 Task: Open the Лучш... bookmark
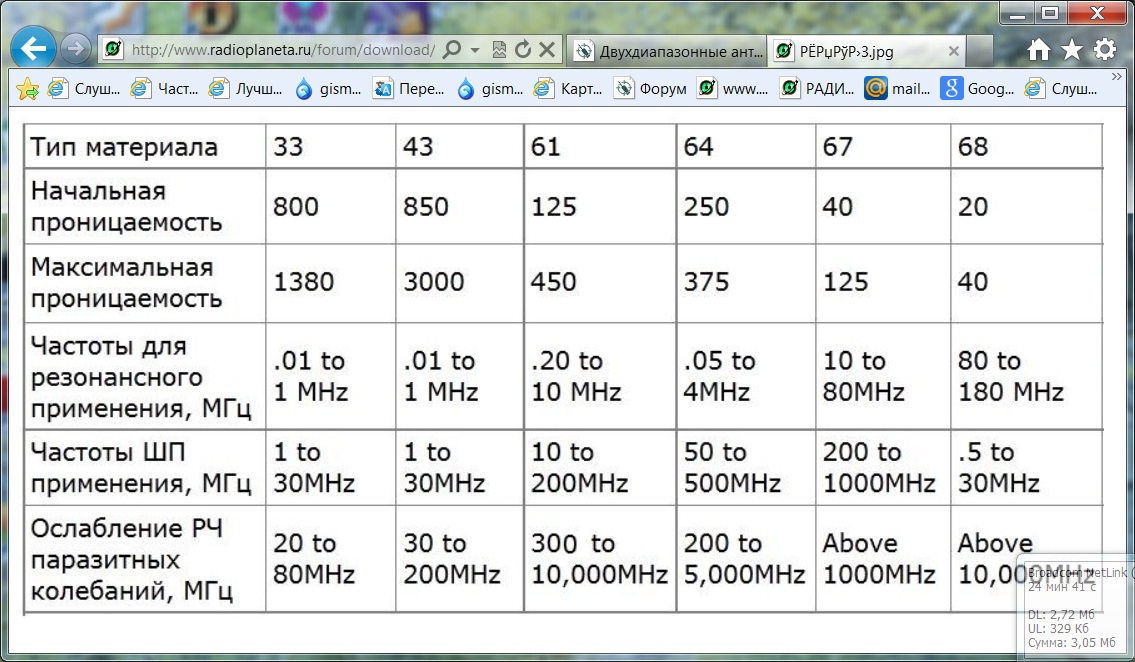pos(245,89)
